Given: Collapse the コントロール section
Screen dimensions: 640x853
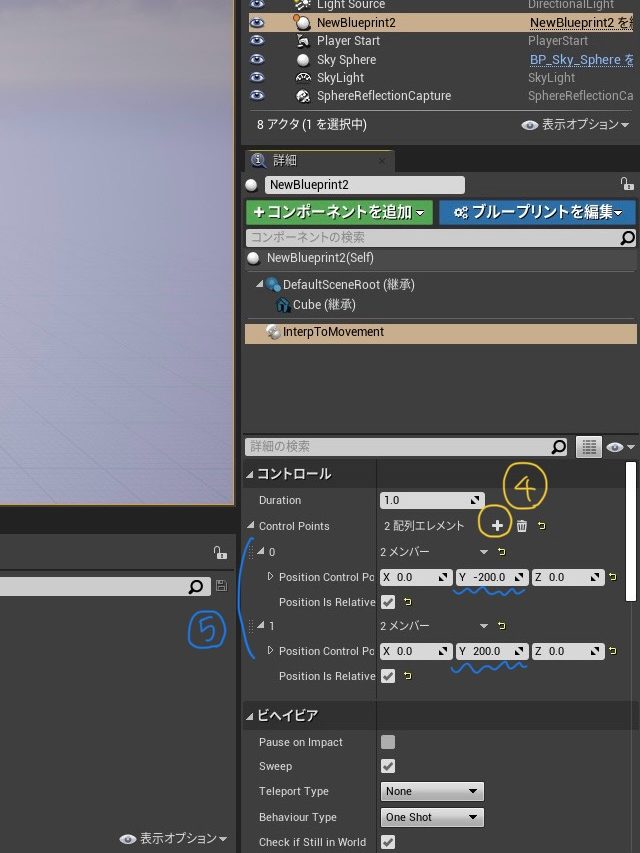Looking at the screenshot, I should point(250,474).
